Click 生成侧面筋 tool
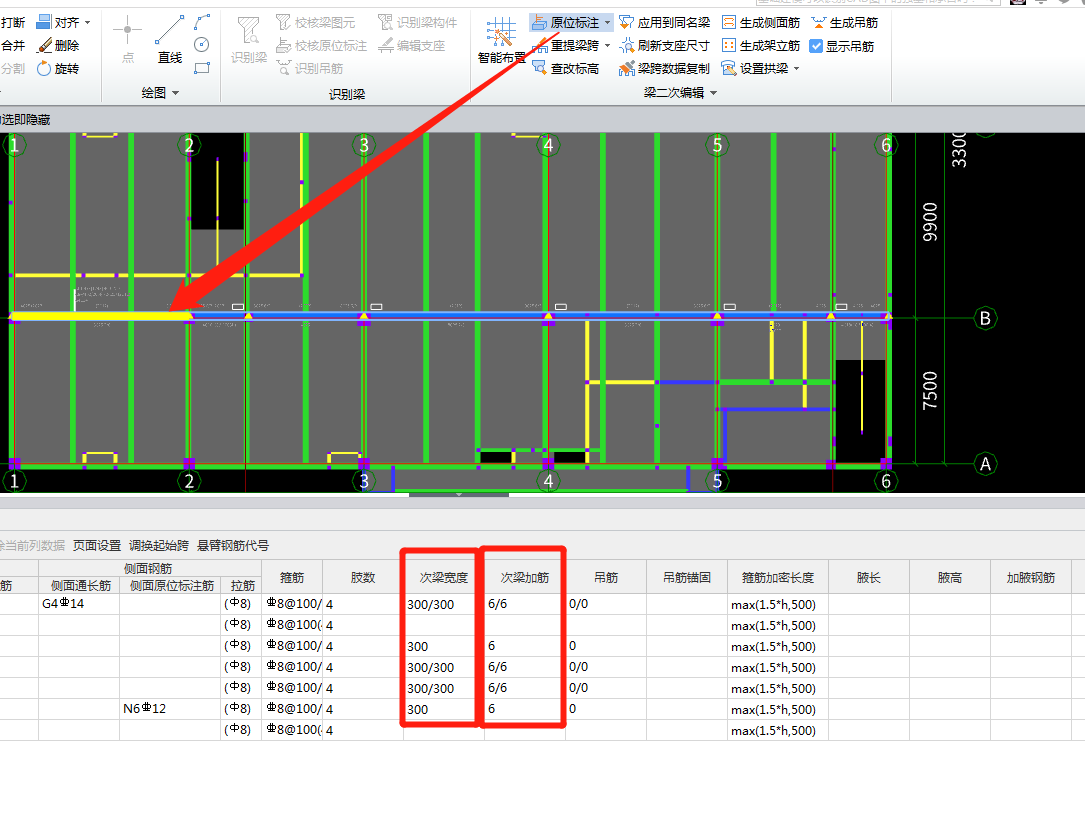This screenshot has height=833, width=1085. tap(760, 23)
